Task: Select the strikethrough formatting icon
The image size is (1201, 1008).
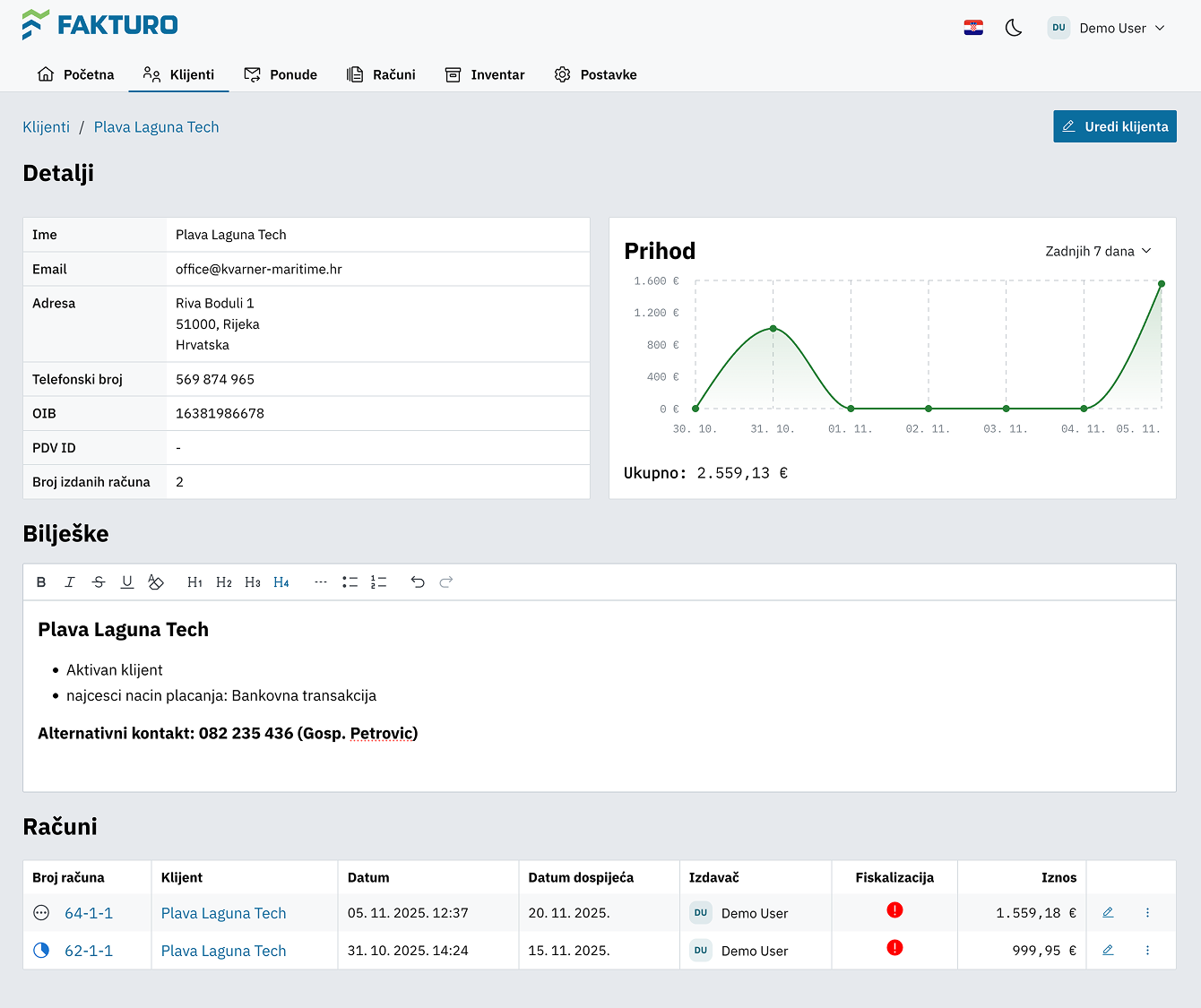Action: pos(99,582)
